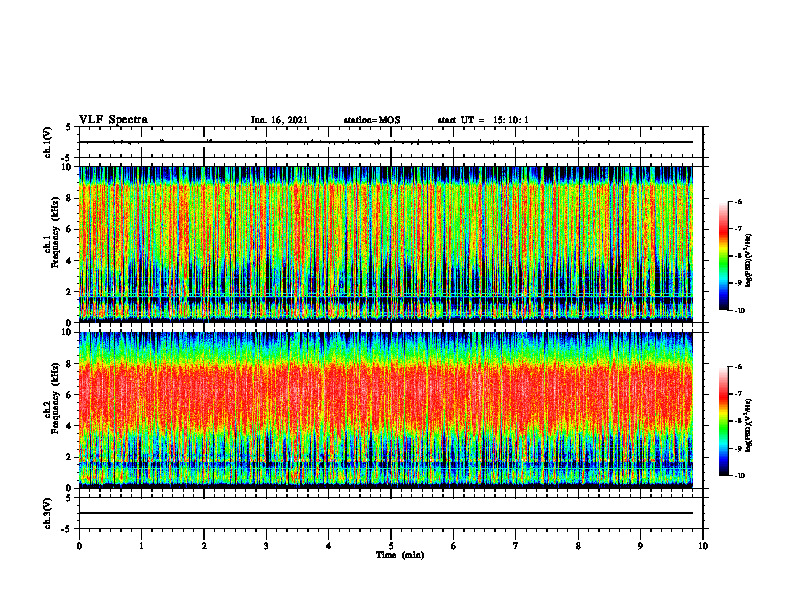Click inside the ch.1 spectrogram panel
792x612 pixels.
click(x=386, y=244)
